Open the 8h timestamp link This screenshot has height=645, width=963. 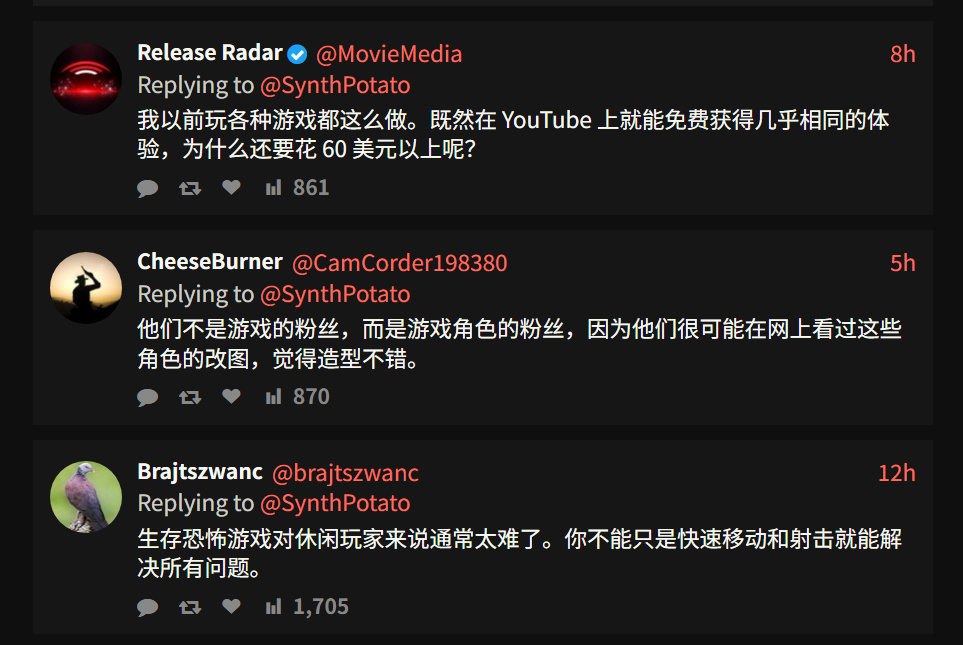(x=902, y=54)
